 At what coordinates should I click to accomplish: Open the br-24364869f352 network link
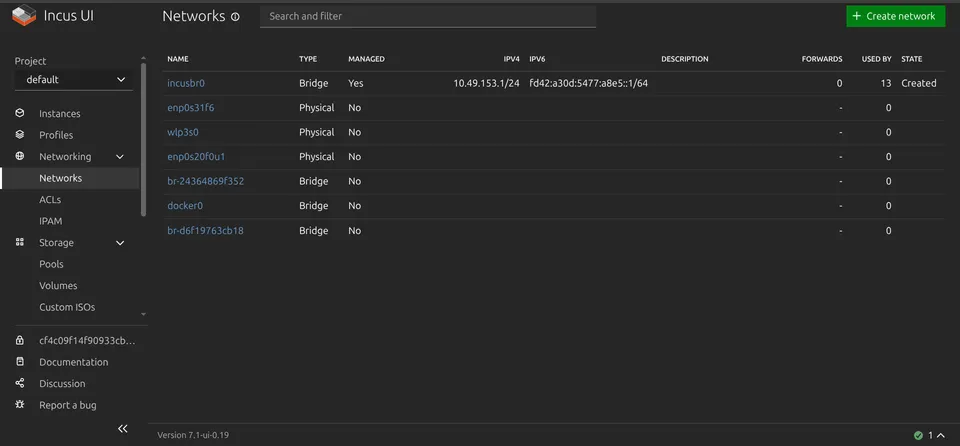[x=206, y=181]
